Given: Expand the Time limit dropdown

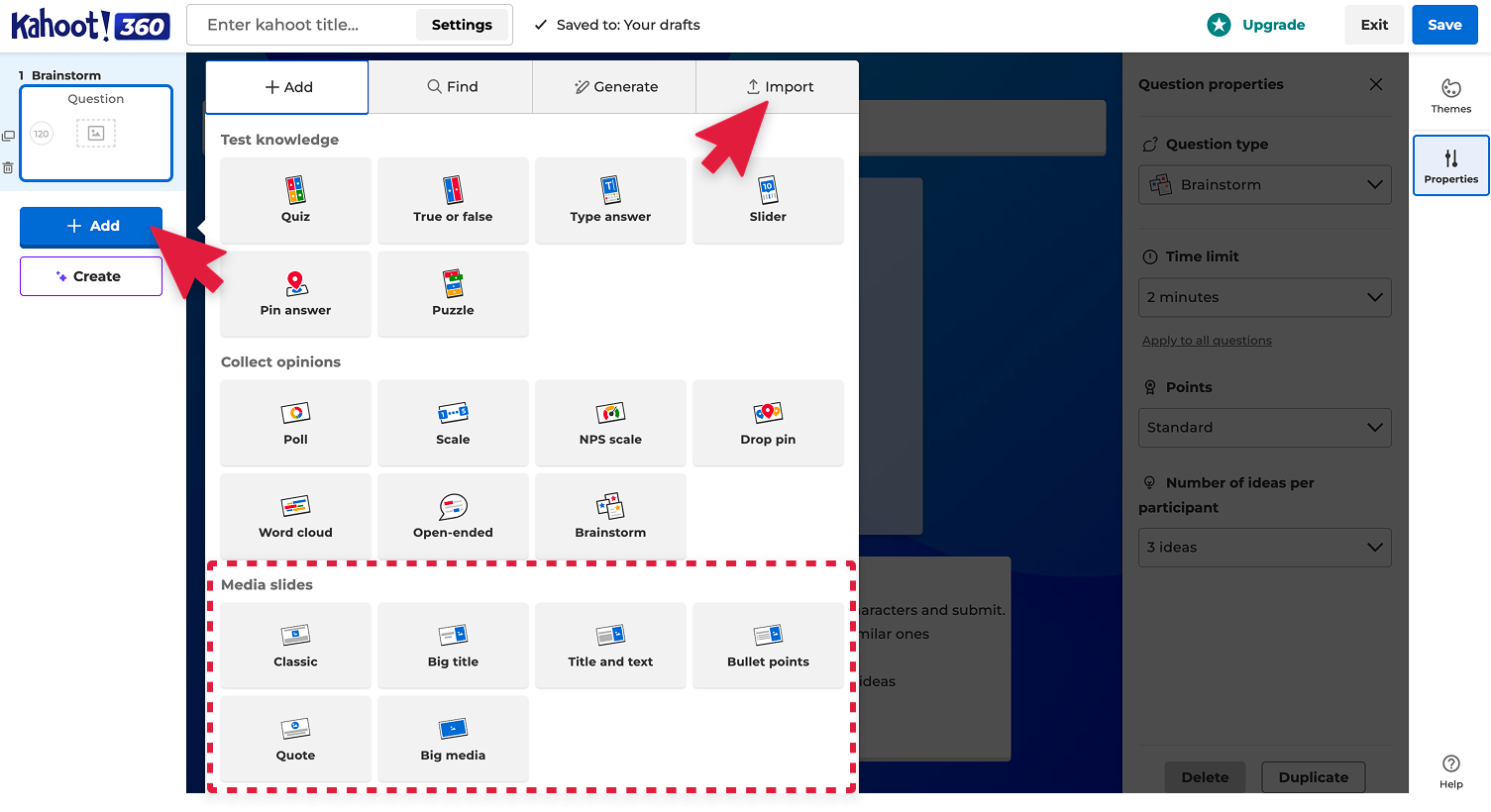Looking at the screenshot, I should (1265, 297).
